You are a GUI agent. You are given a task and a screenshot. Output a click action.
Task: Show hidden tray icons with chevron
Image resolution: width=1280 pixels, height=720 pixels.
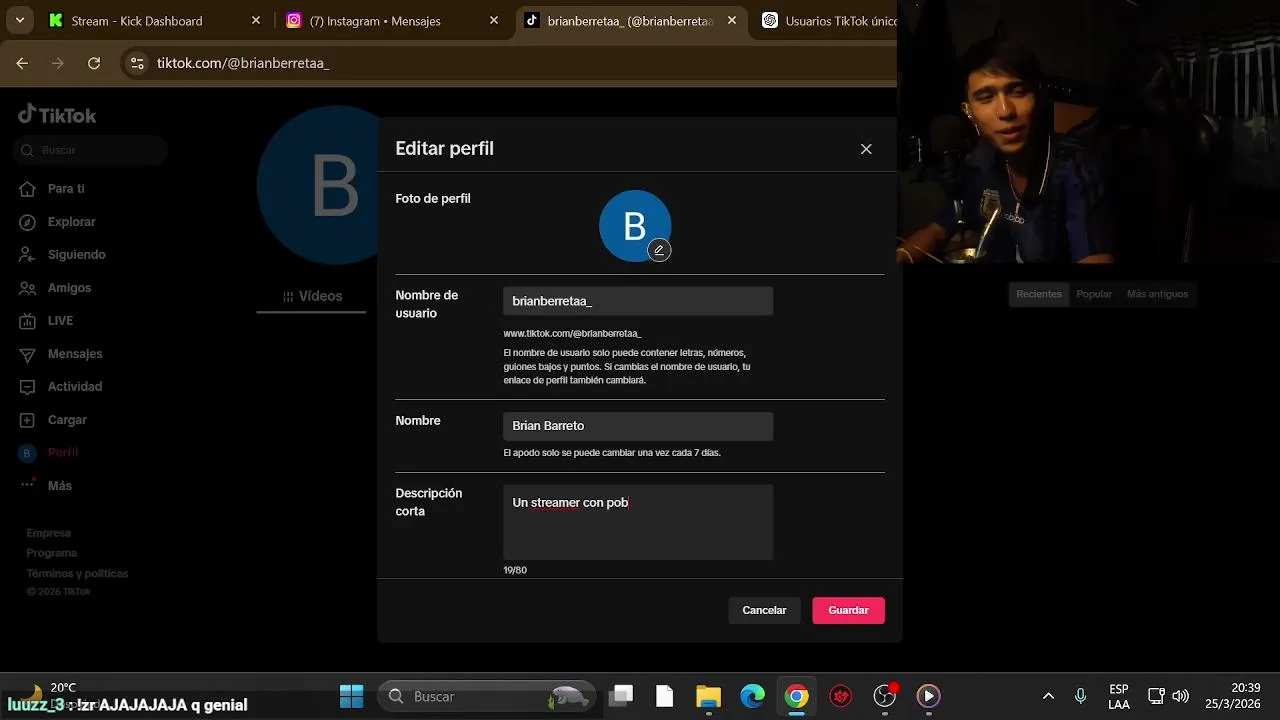(x=1048, y=696)
